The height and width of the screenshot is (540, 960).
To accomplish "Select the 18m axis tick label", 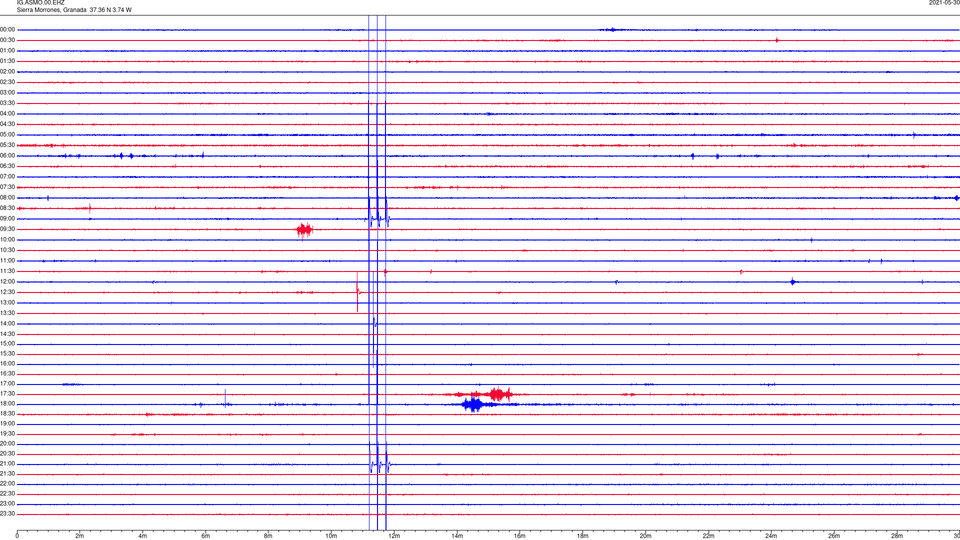I will [582, 536].
